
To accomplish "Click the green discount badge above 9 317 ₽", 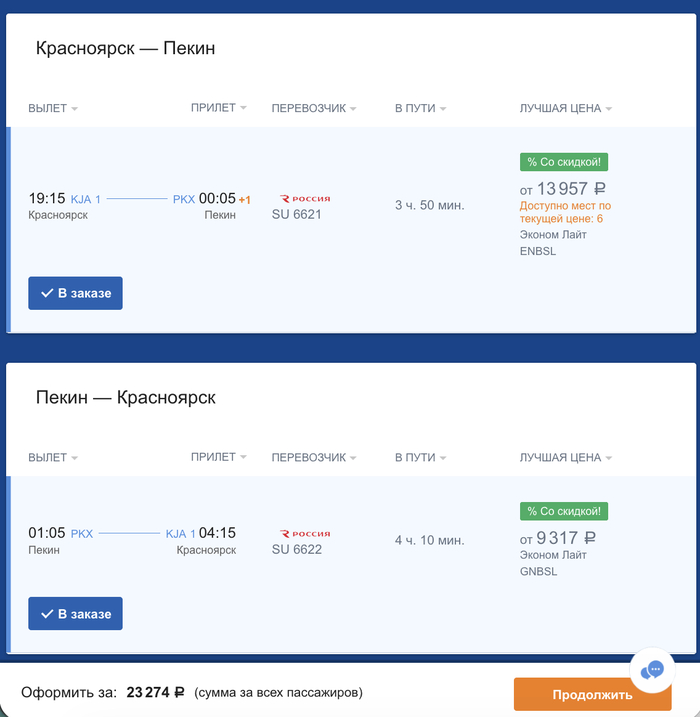I will (x=564, y=511).
